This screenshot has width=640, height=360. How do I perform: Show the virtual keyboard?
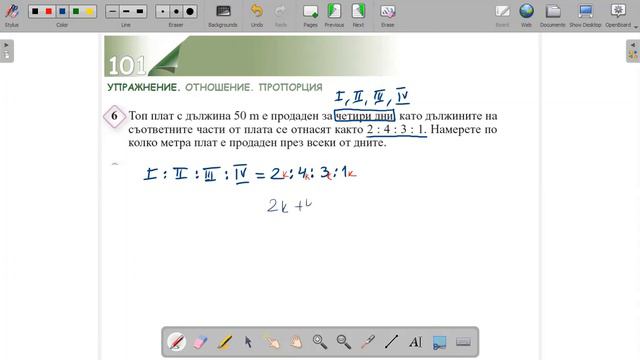click(463, 342)
